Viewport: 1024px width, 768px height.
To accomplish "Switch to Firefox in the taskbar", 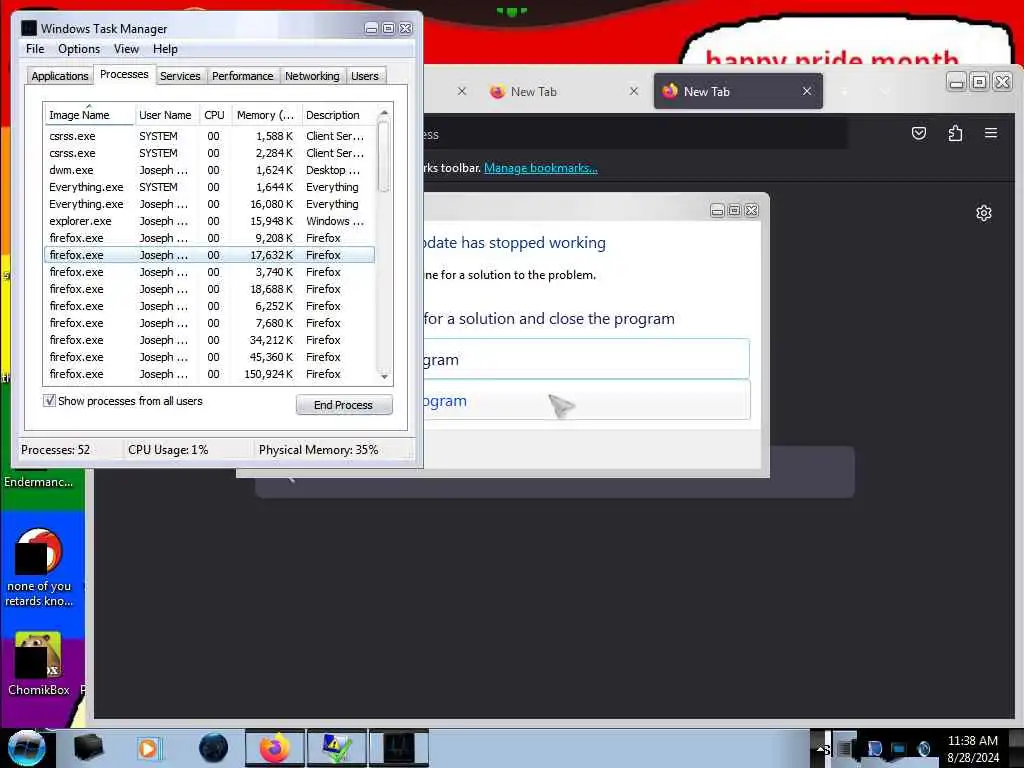I will pyautogui.click(x=275, y=748).
